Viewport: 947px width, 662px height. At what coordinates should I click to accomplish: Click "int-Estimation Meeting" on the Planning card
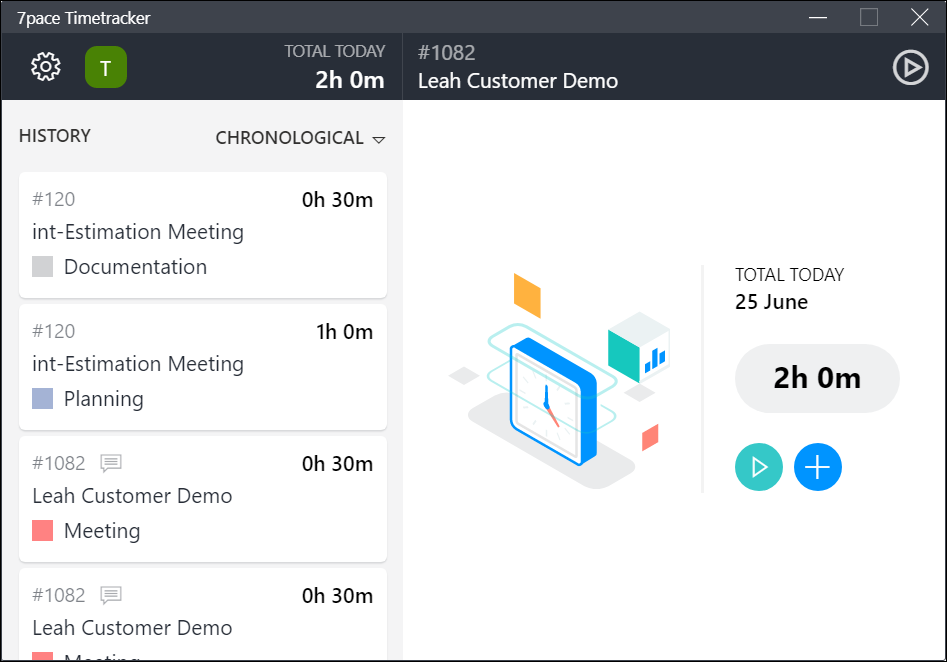(x=138, y=364)
